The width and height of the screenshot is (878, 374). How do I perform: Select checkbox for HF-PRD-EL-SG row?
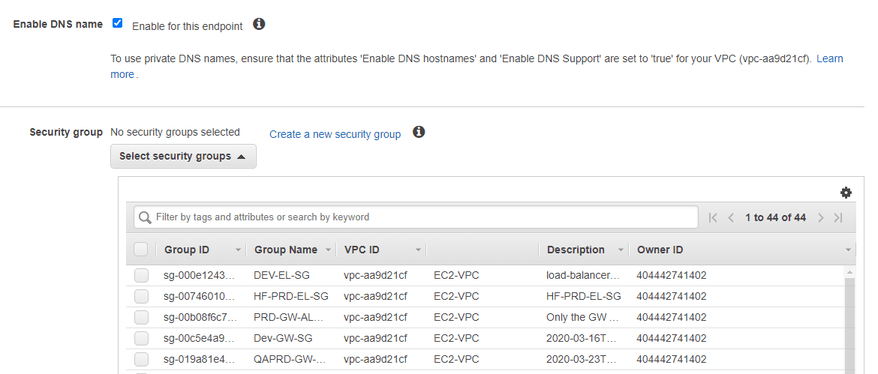[142, 296]
